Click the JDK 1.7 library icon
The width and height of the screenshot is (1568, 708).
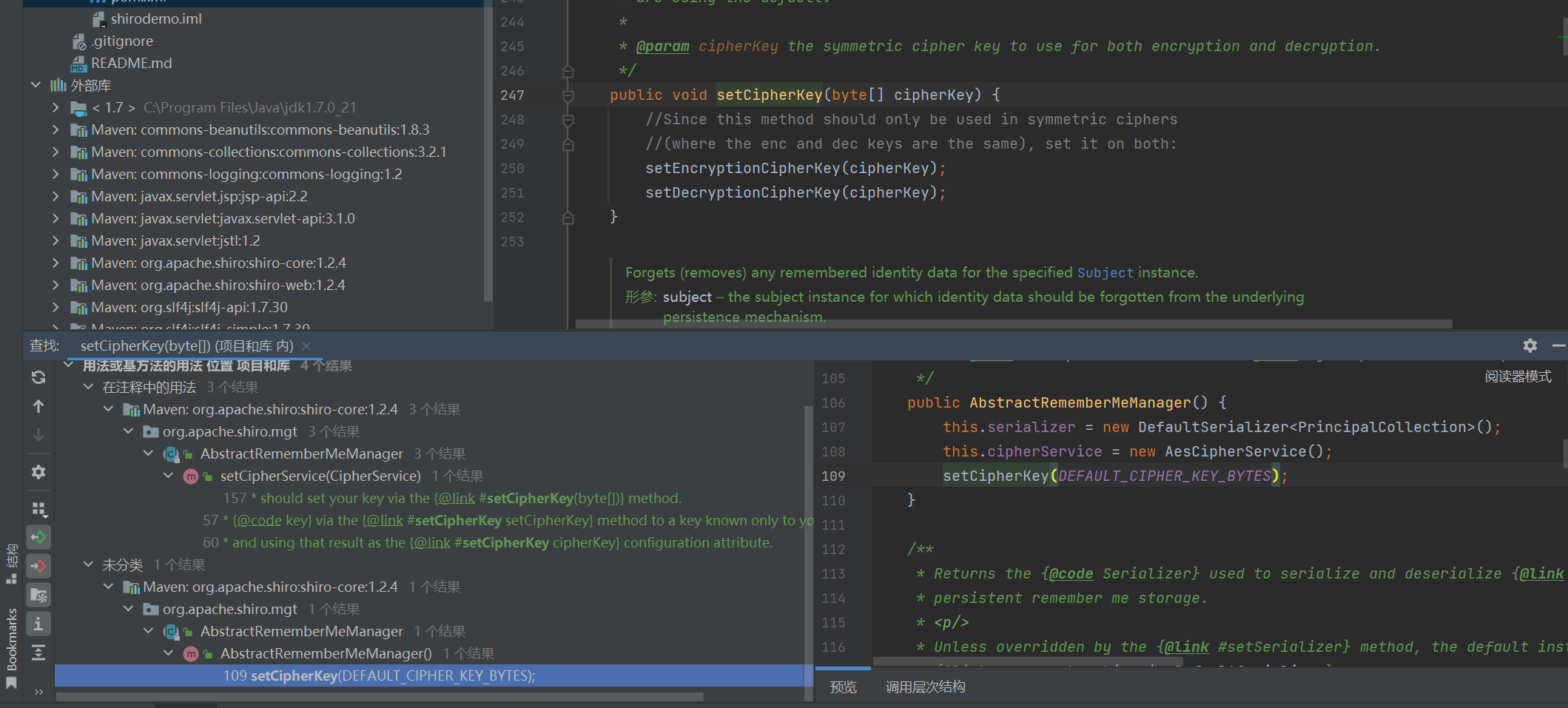(78, 108)
